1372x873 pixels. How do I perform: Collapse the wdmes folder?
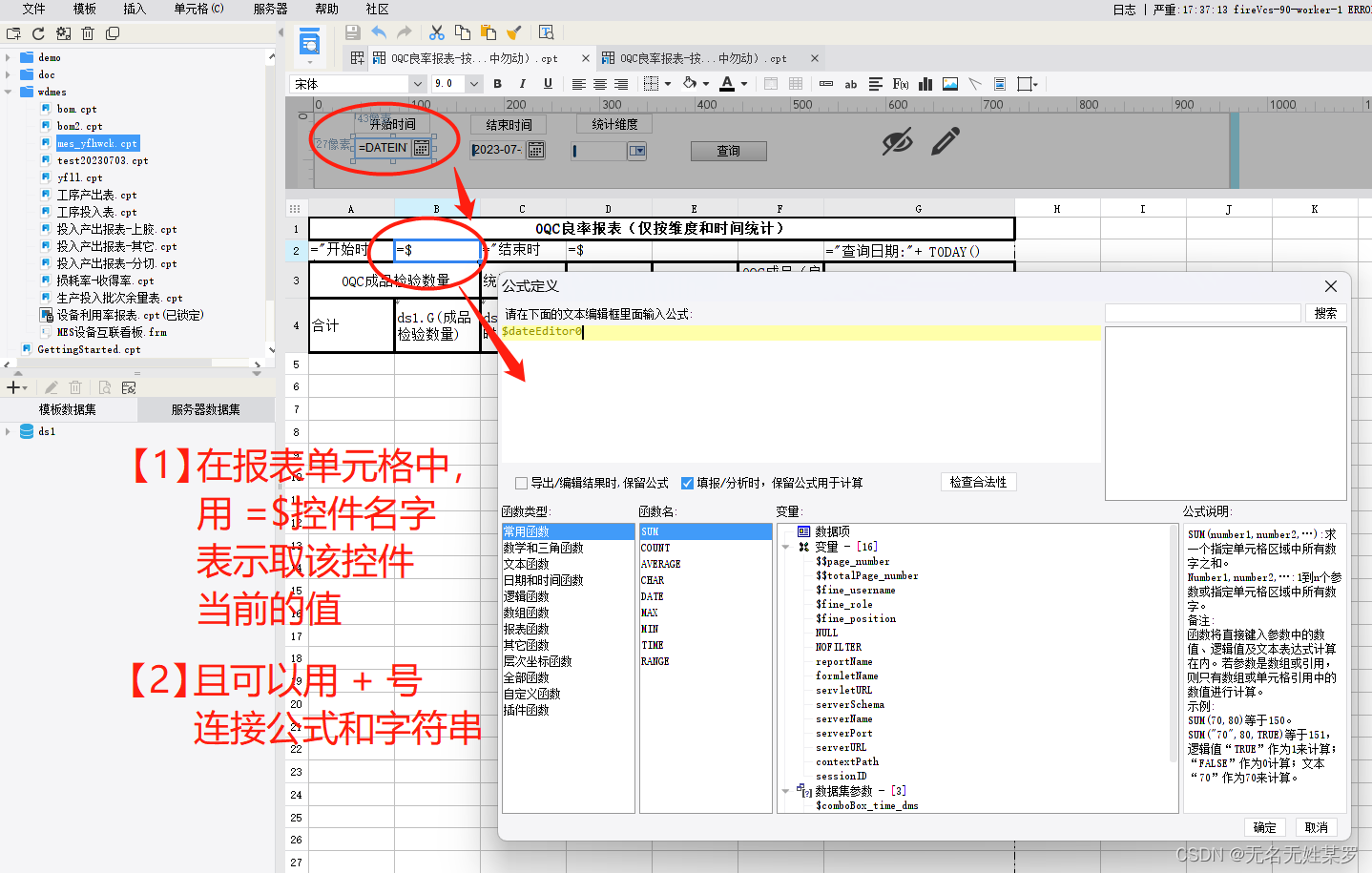coord(9,92)
